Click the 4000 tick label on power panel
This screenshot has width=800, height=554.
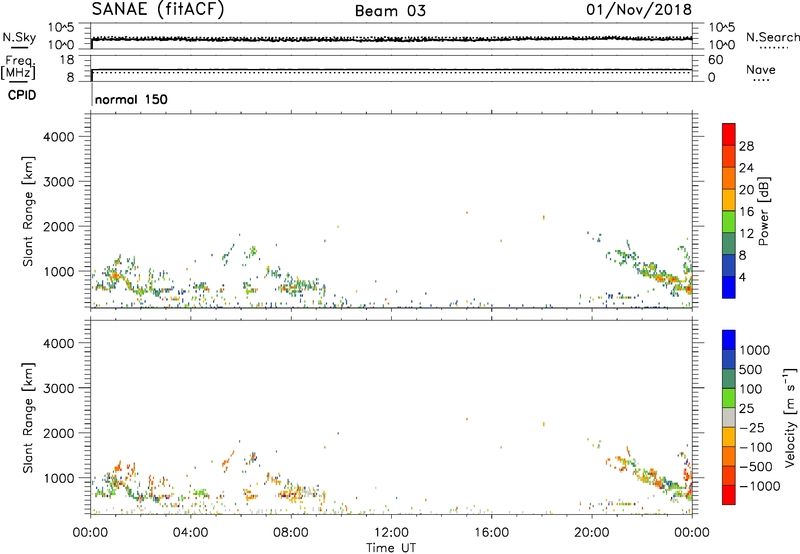tap(59, 137)
